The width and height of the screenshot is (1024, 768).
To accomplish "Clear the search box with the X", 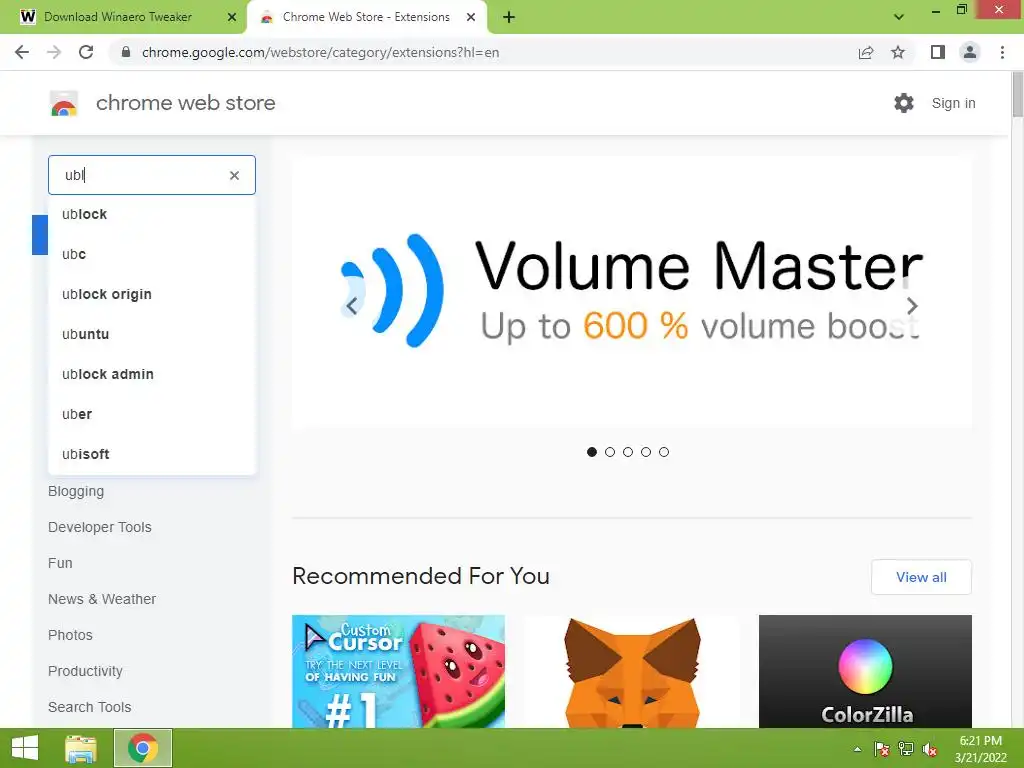I will coord(234,175).
